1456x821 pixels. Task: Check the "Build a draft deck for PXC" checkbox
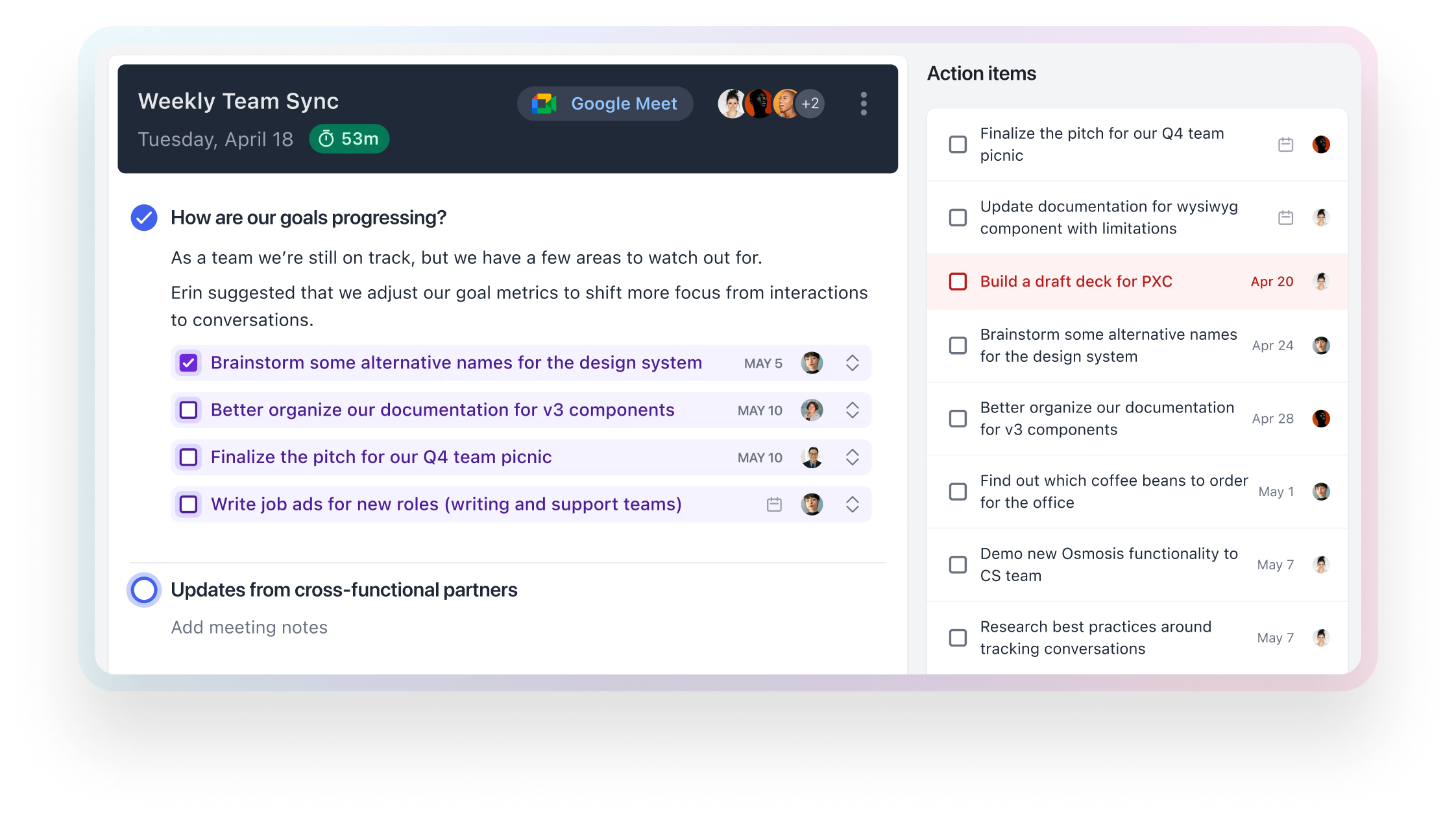(958, 281)
